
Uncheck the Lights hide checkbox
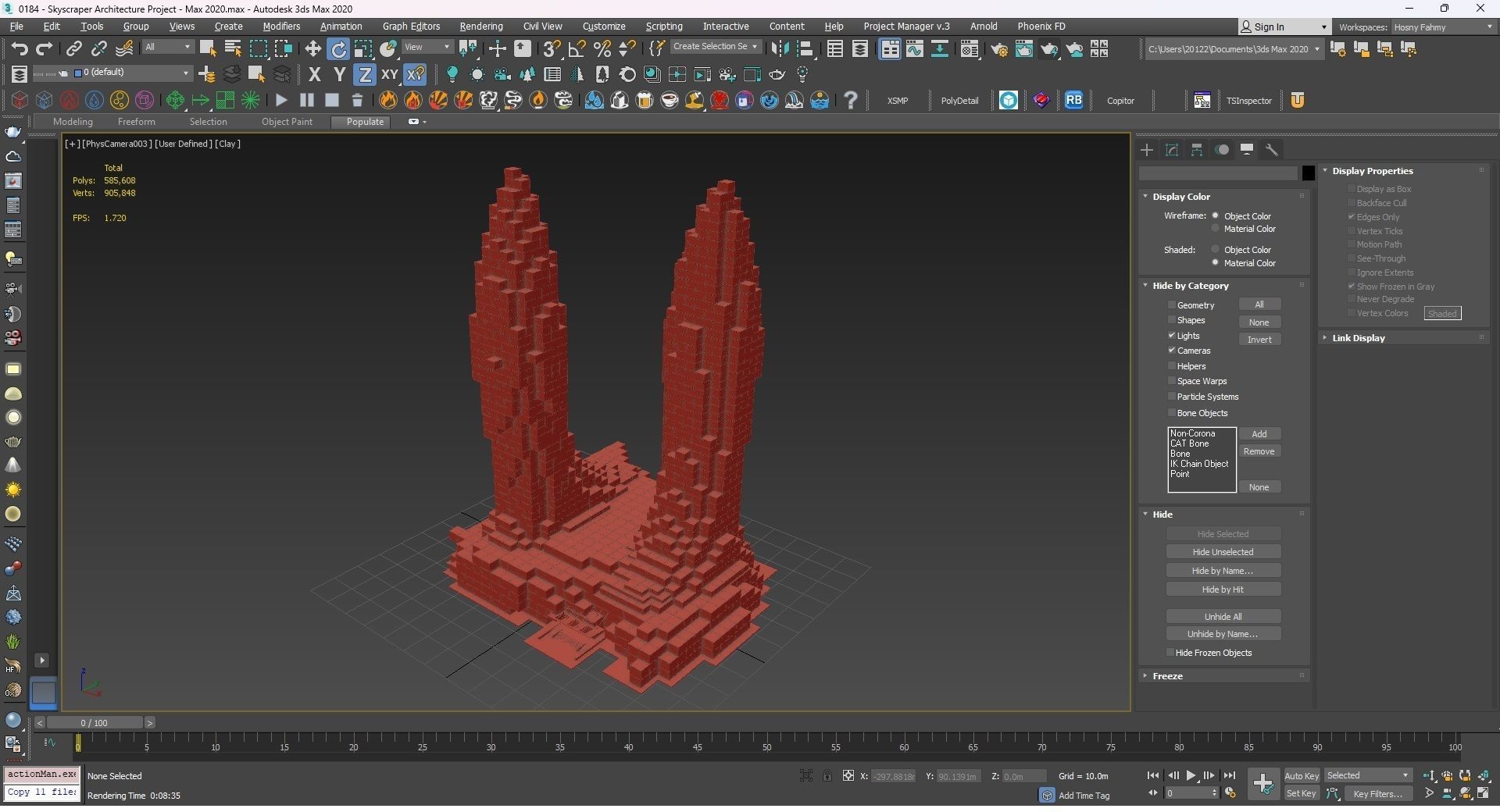1172,336
